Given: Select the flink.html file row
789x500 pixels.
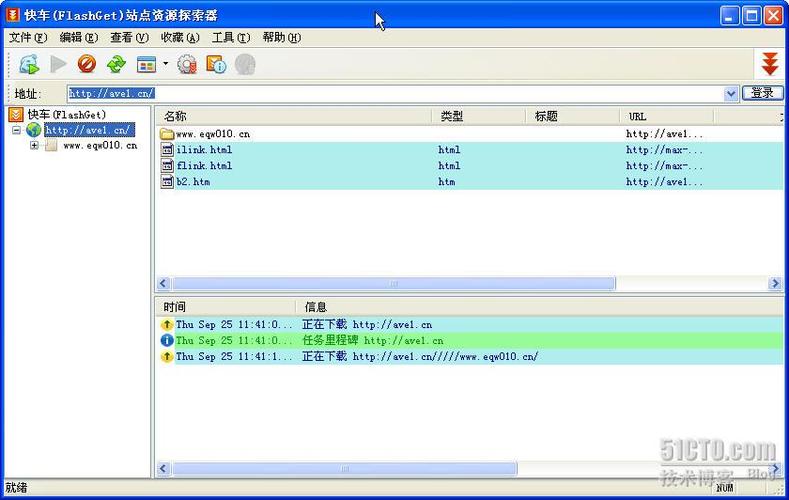Looking at the screenshot, I should point(469,165).
